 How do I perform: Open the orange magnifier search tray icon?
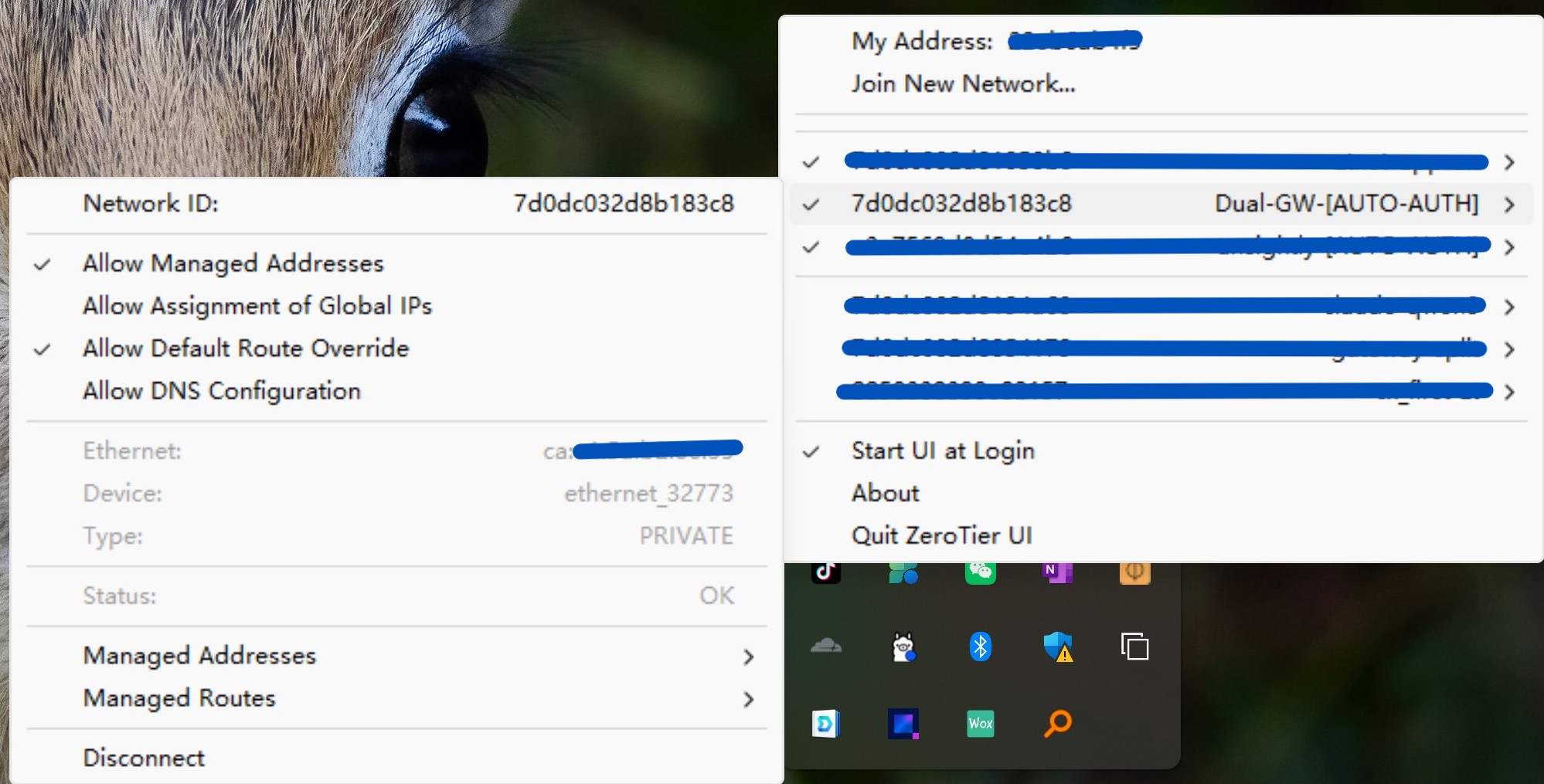[1057, 723]
